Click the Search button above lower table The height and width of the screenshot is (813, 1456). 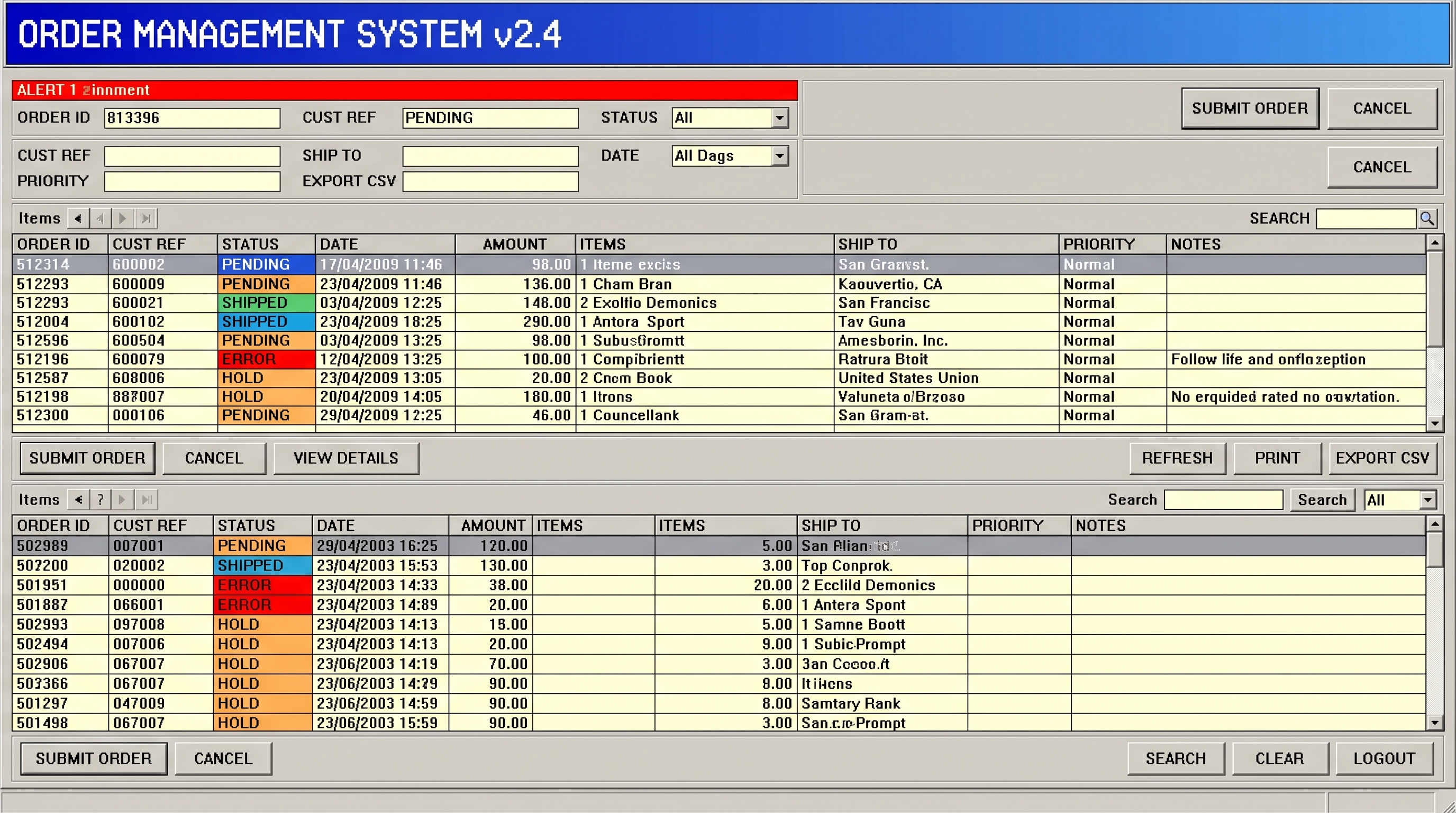pyautogui.click(x=1323, y=500)
